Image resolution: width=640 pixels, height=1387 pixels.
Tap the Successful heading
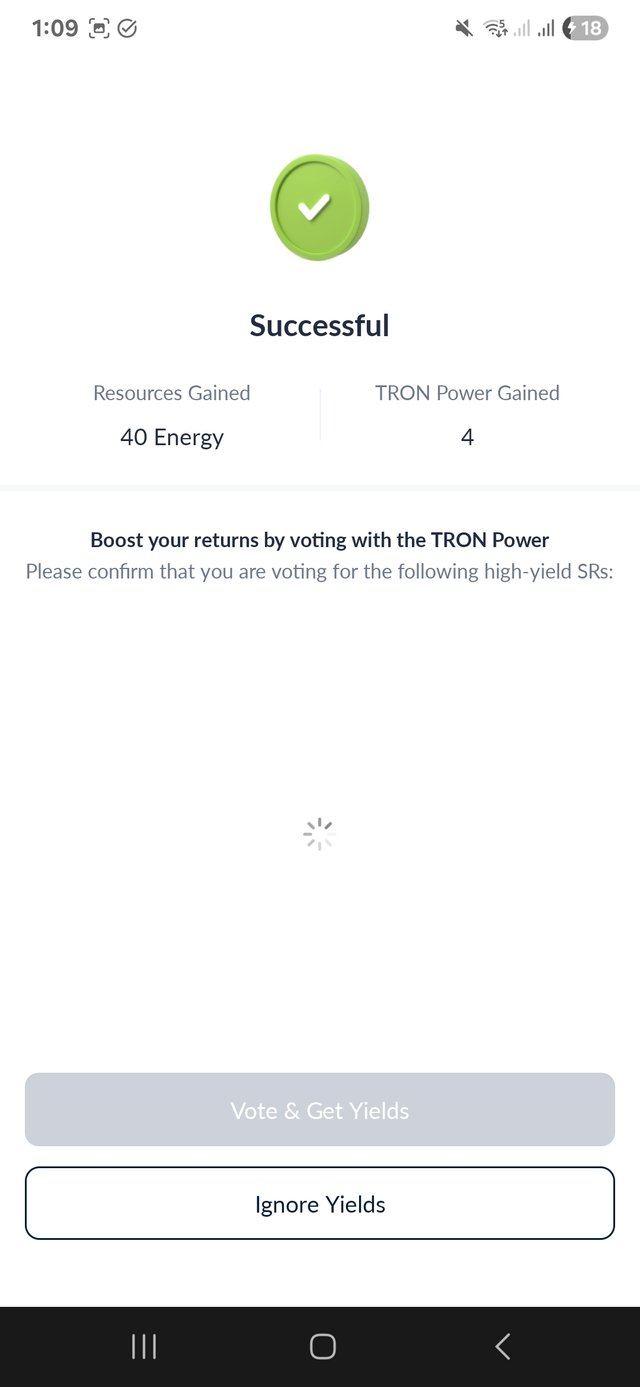320,325
